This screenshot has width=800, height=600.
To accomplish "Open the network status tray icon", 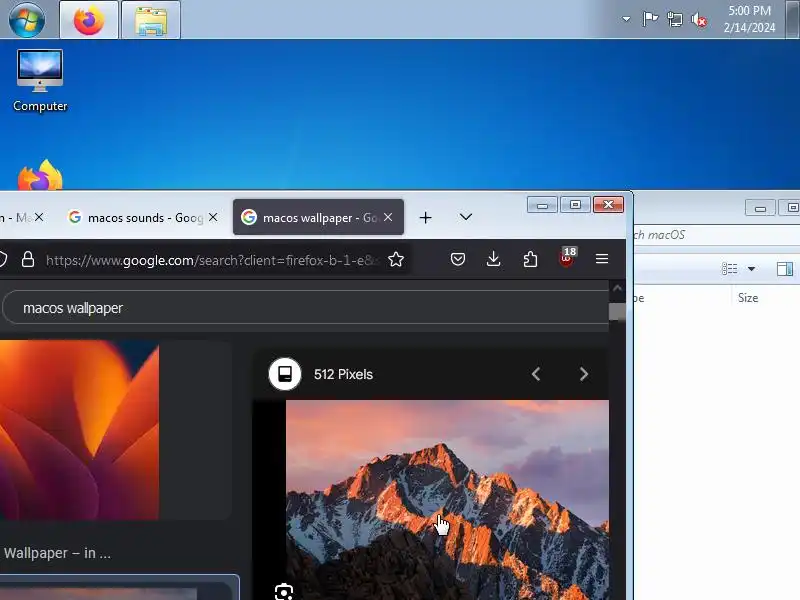I will (x=674, y=19).
